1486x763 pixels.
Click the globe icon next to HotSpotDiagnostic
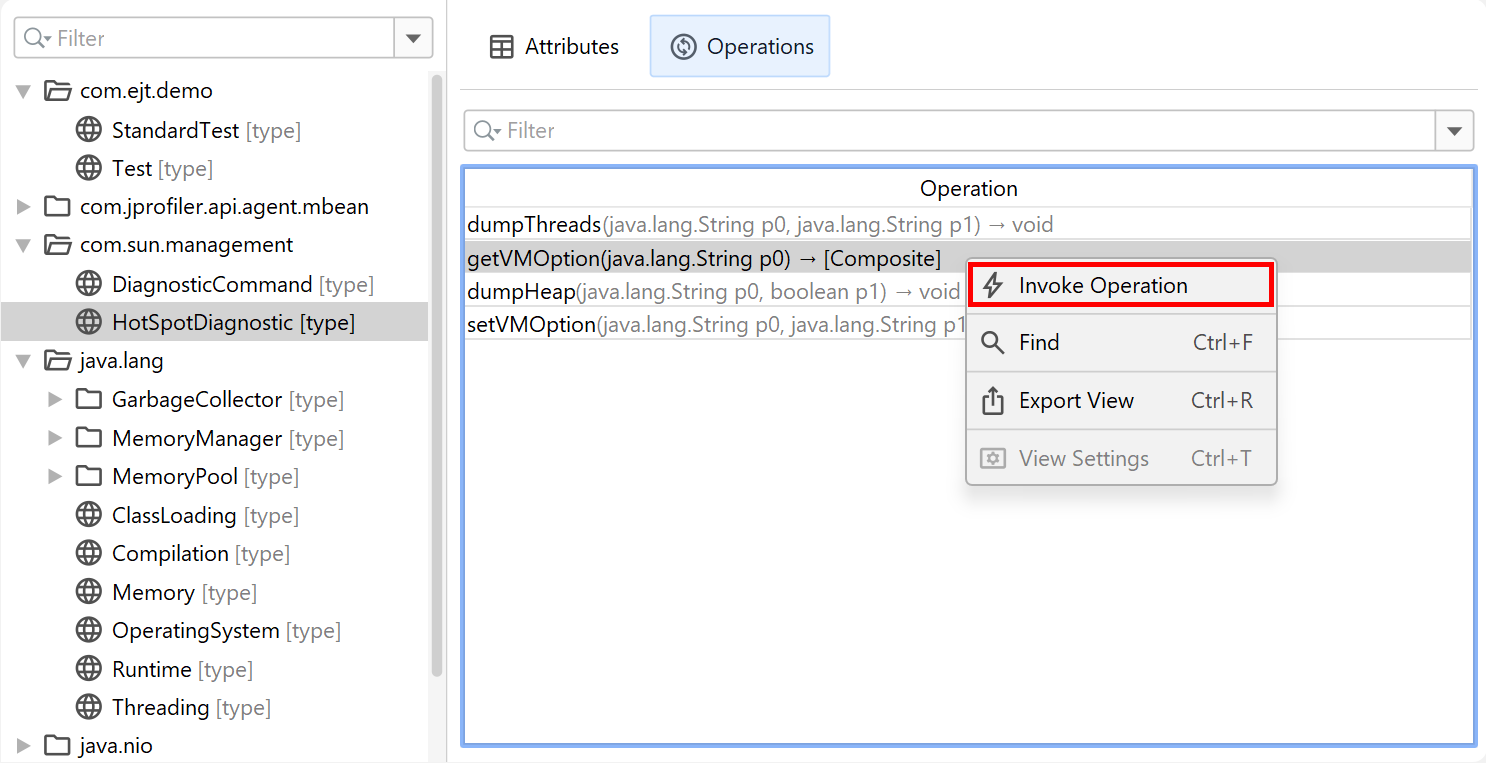89,322
